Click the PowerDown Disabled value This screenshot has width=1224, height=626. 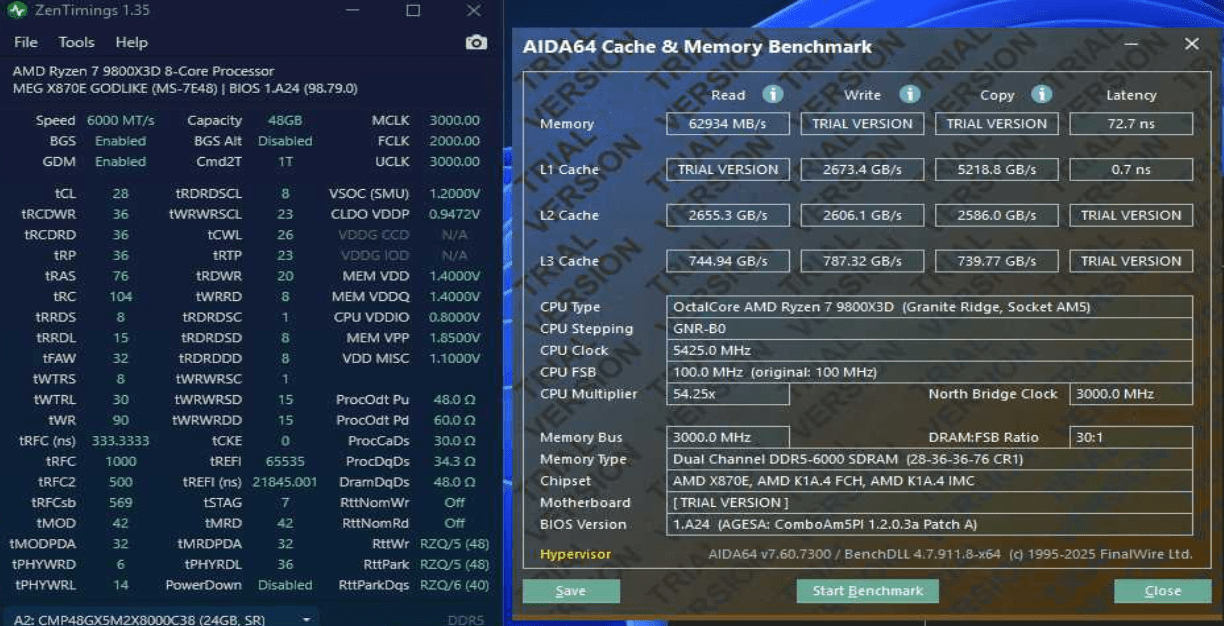pos(285,585)
